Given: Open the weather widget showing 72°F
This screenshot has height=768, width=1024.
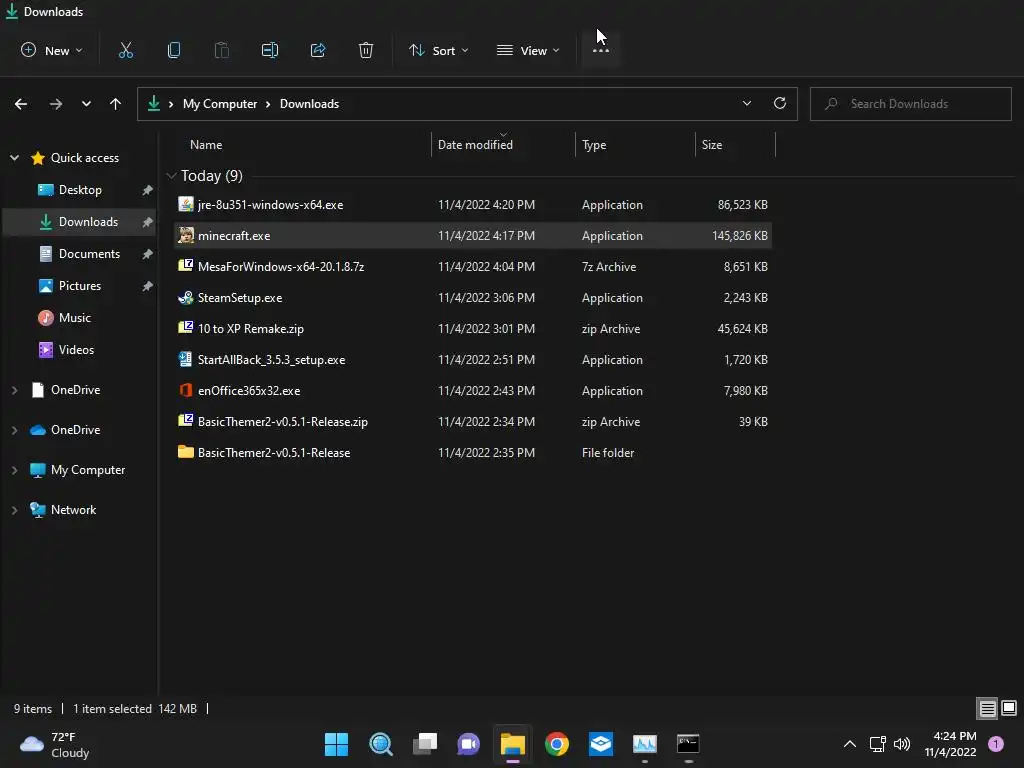Looking at the screenshot, I should (55, 744).
